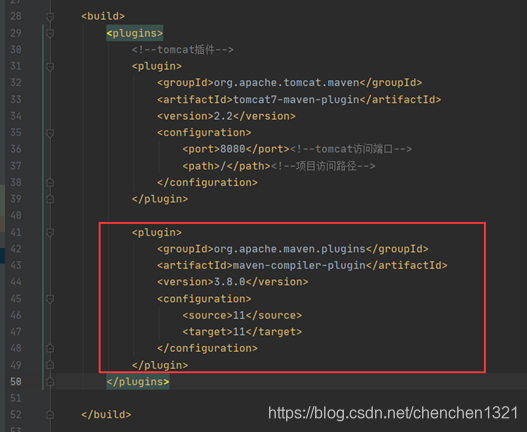527x432 pixels.
Task: Click artifactId tomcat7-maven-plugin
Action: click(x=299, y=100)
